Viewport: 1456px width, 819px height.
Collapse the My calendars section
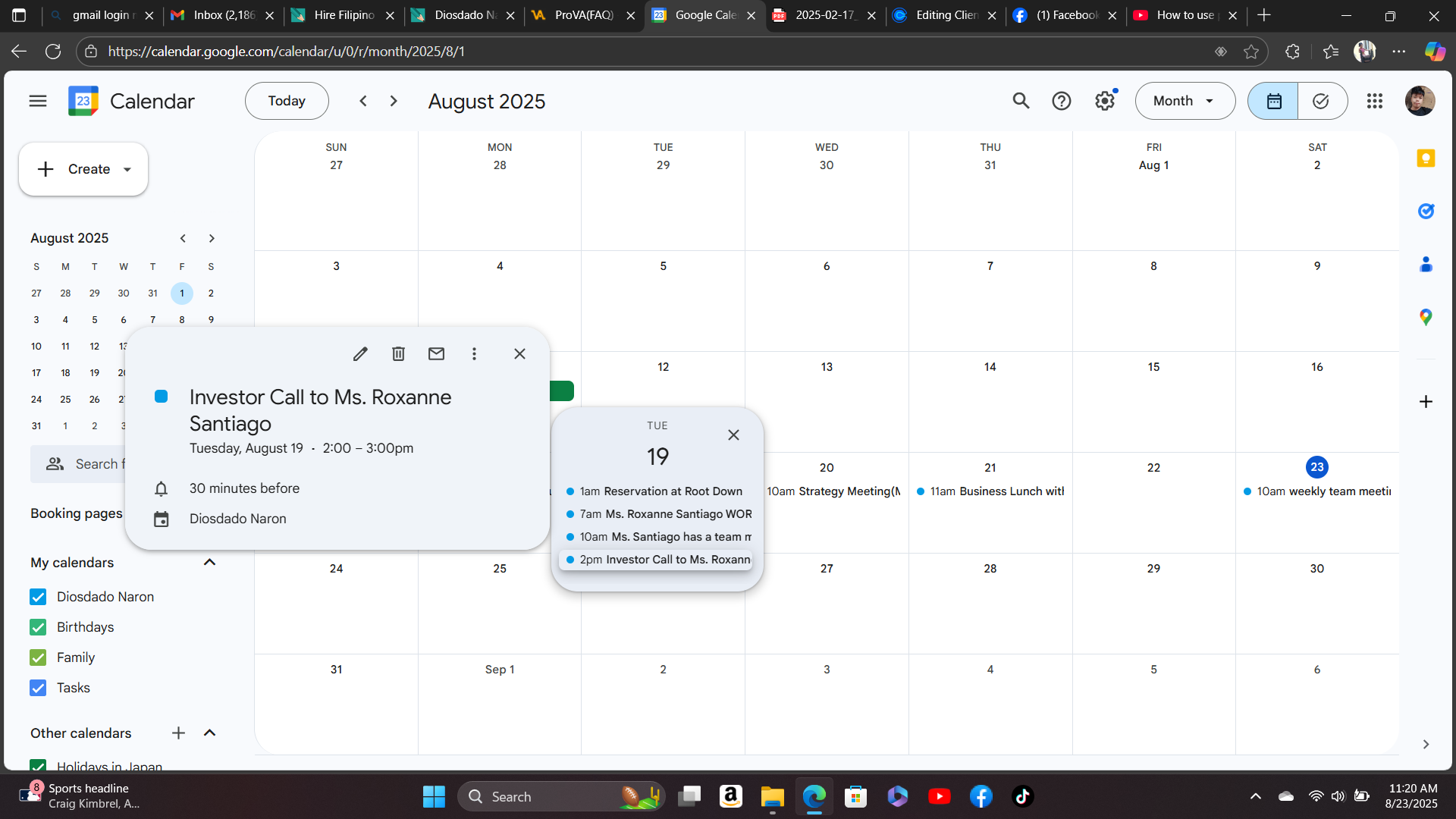(210, 563)
